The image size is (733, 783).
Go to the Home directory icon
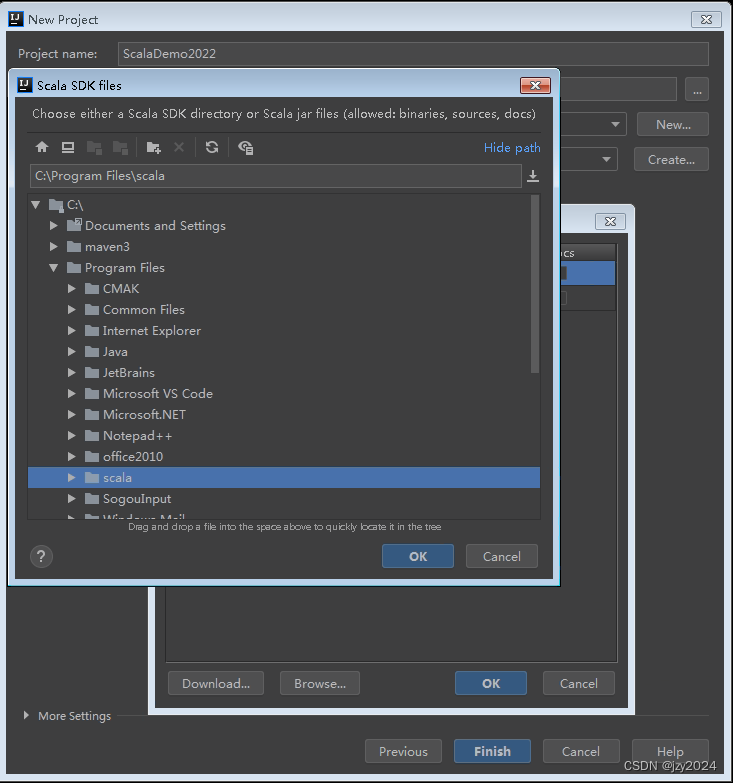tap(42, 147)
